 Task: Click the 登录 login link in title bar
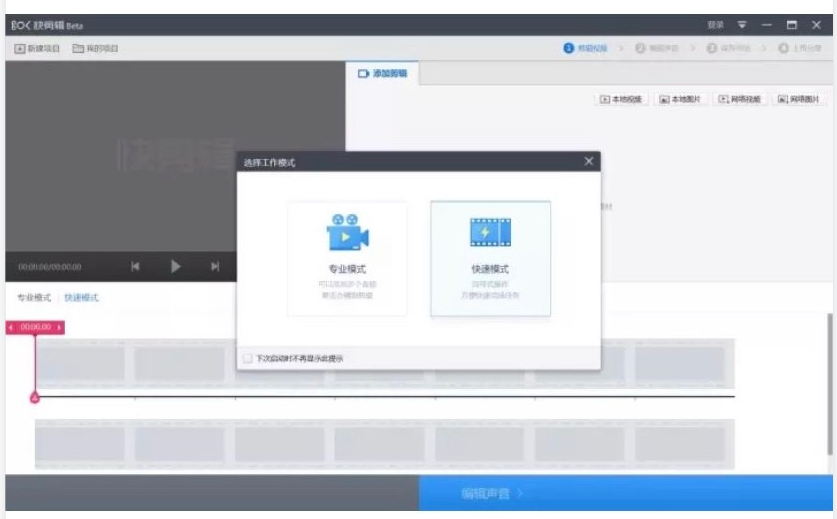tap(715, 25)
